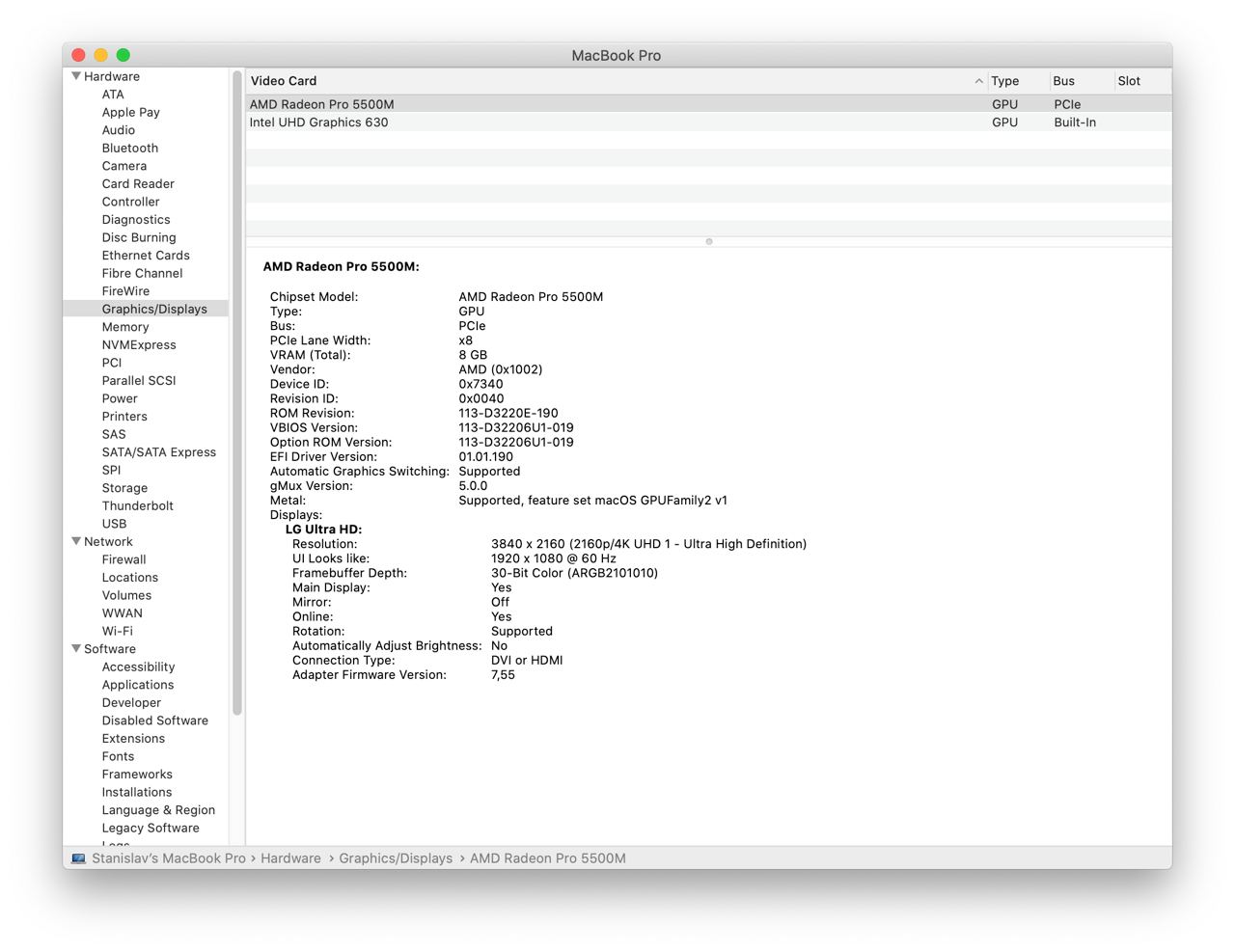
Task: Click the green zoom window button
Action: (x=123, y=55)
